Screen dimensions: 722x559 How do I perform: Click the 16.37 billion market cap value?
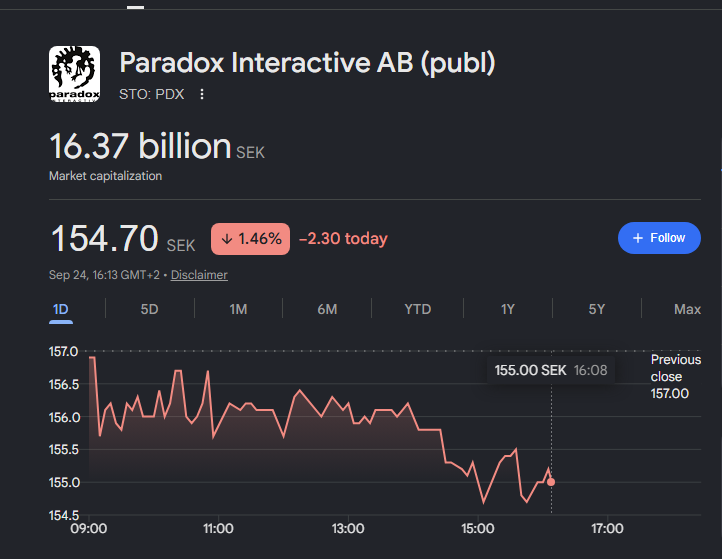pyautogui.click(x=140, y=146)
